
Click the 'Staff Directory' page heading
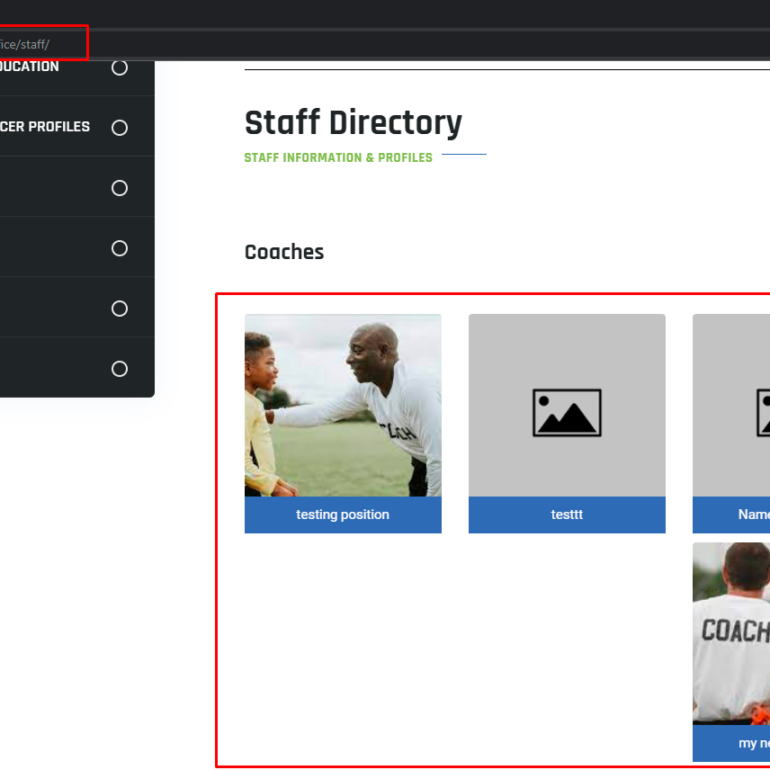[x=353, y=123]
